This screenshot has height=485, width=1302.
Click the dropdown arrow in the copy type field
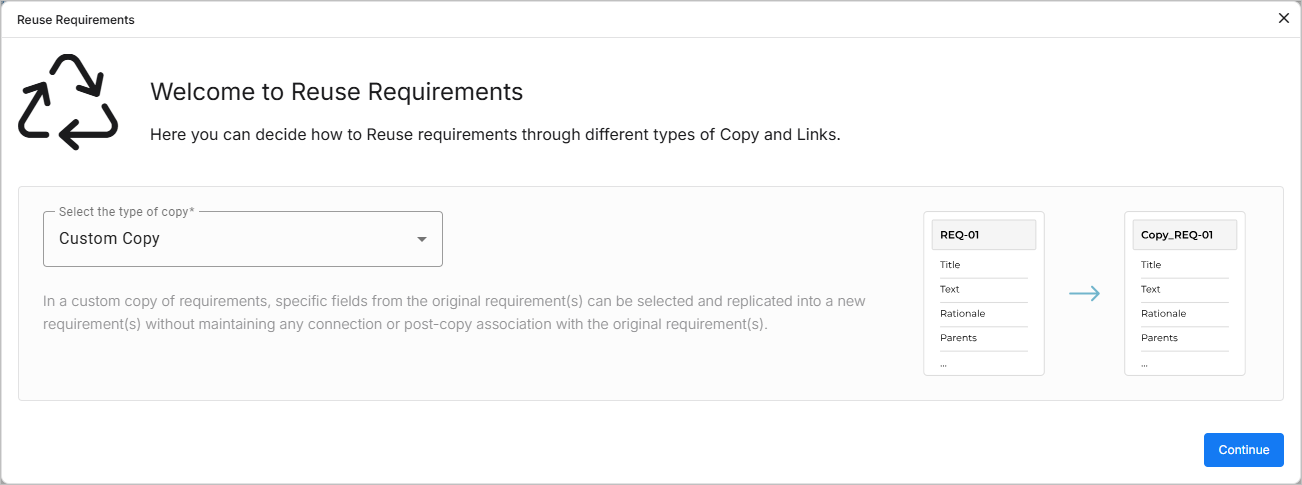pos(422,239)
